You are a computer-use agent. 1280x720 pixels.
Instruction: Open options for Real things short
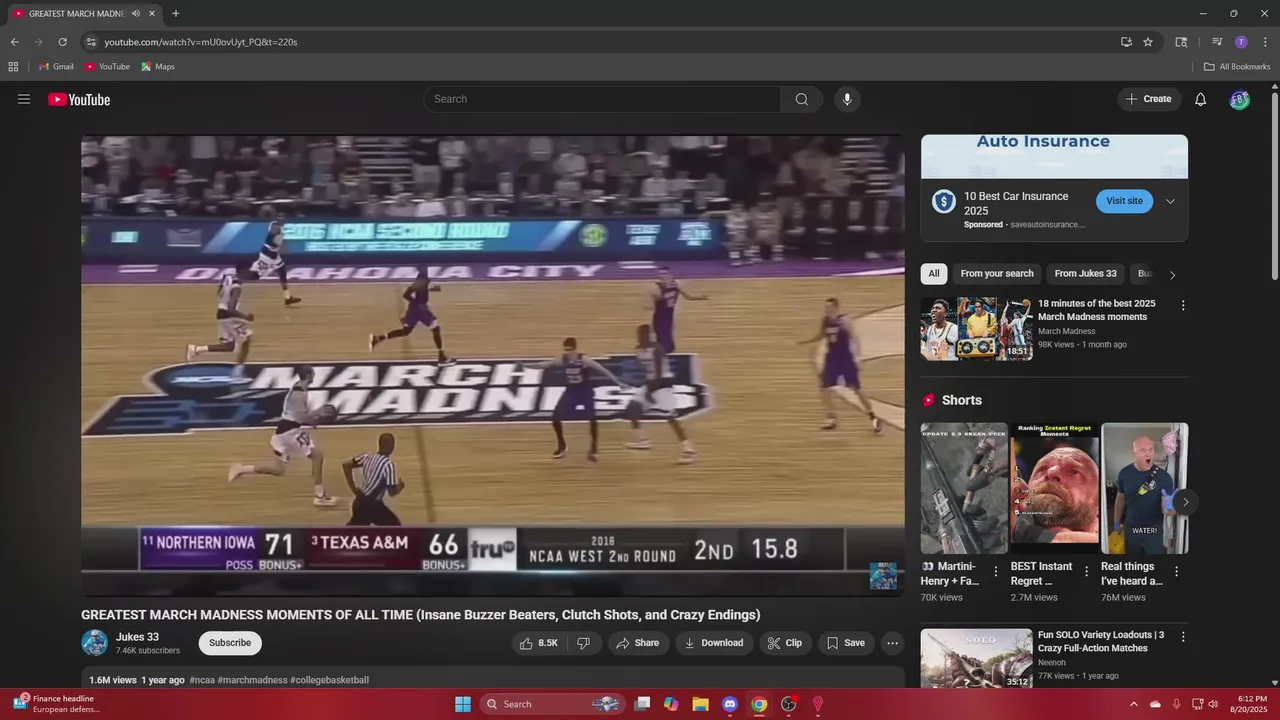1176,572
